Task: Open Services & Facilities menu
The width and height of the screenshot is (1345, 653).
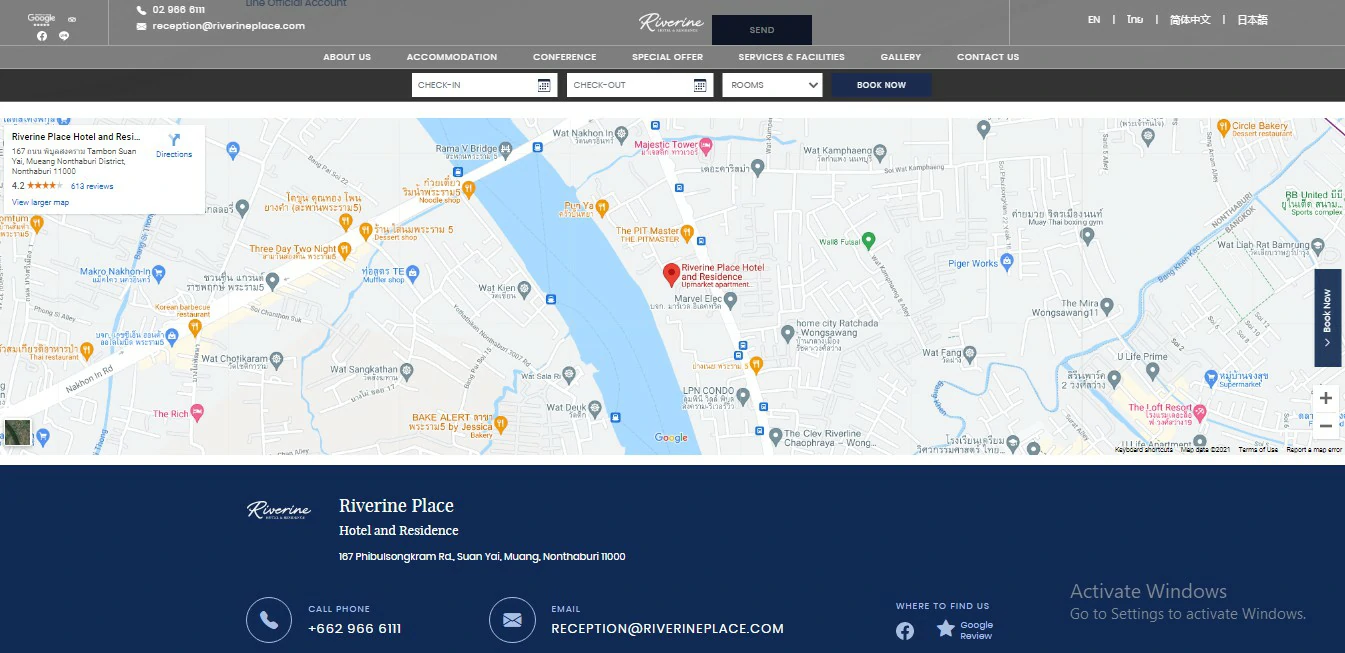Action: (791, 57)
